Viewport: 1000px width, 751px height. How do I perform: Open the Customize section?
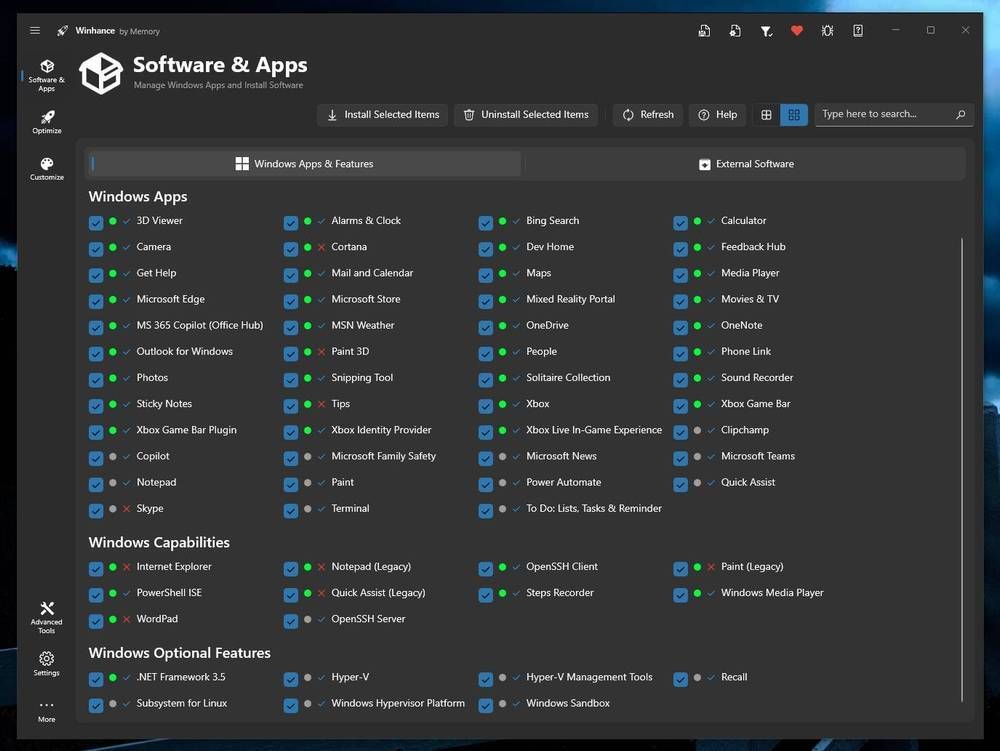46,166
